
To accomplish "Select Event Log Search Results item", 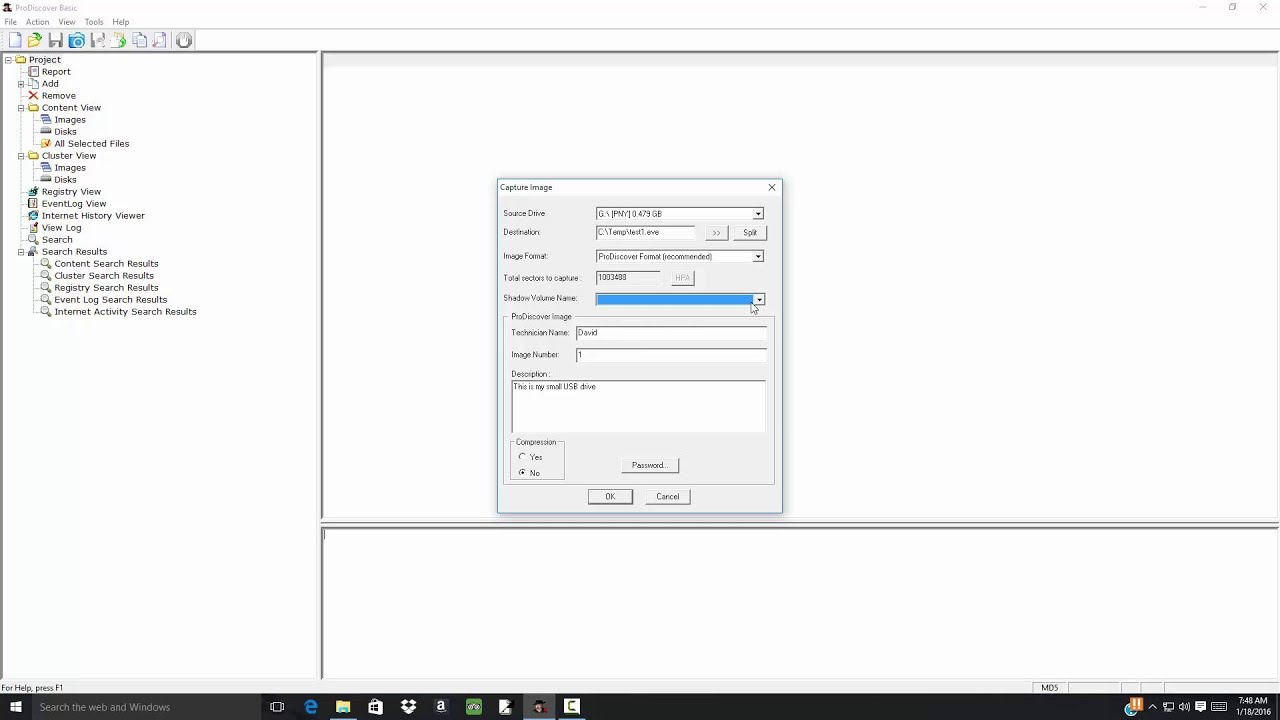I will pyautogui.click(x=110, y=300).
